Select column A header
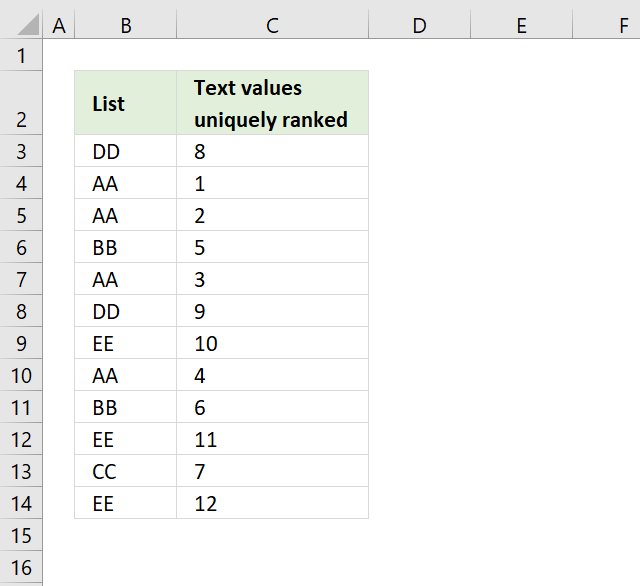640x586 pixels. click(59, 26)
